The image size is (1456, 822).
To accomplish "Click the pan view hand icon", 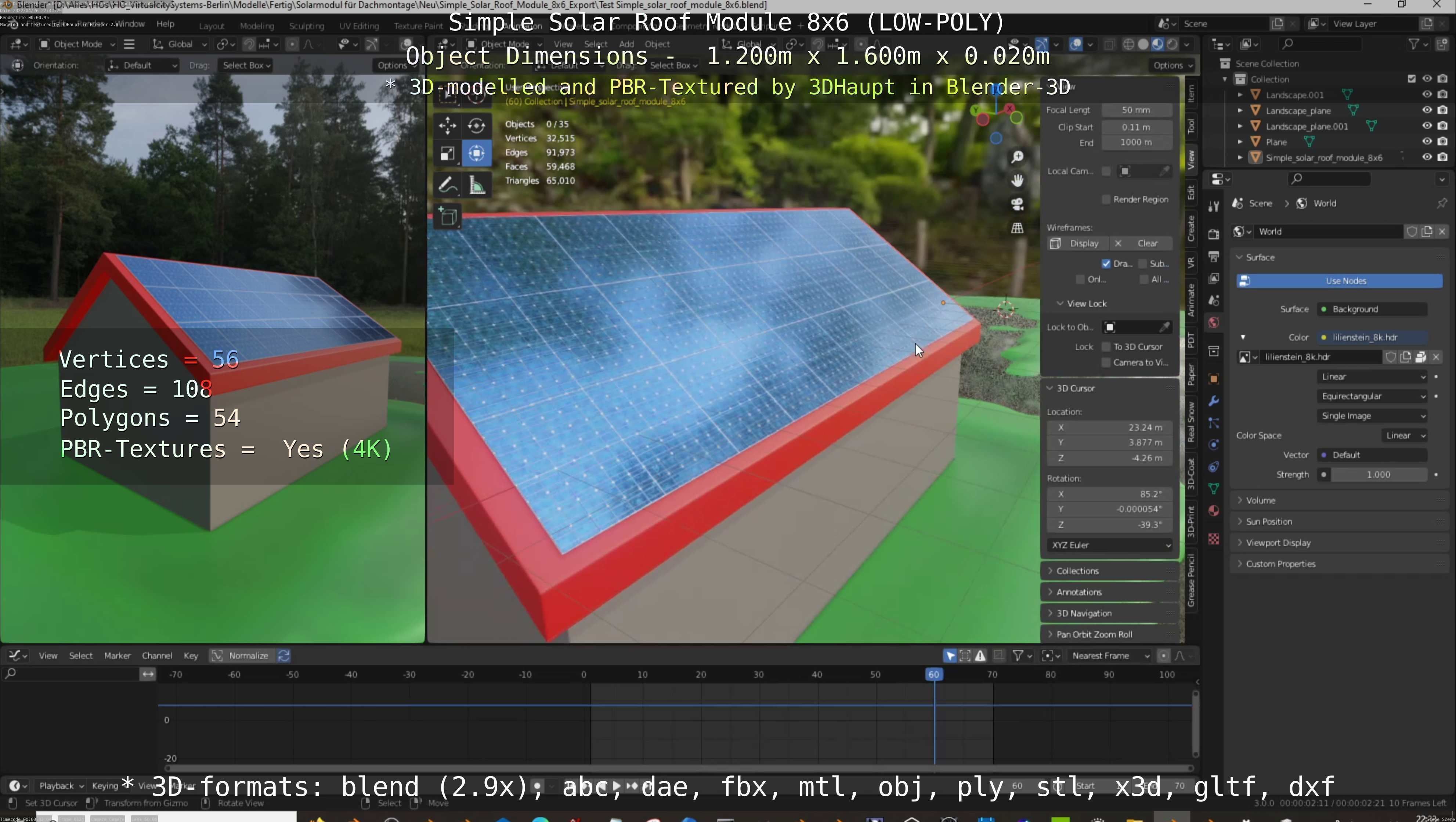I will coord(1018,181).
